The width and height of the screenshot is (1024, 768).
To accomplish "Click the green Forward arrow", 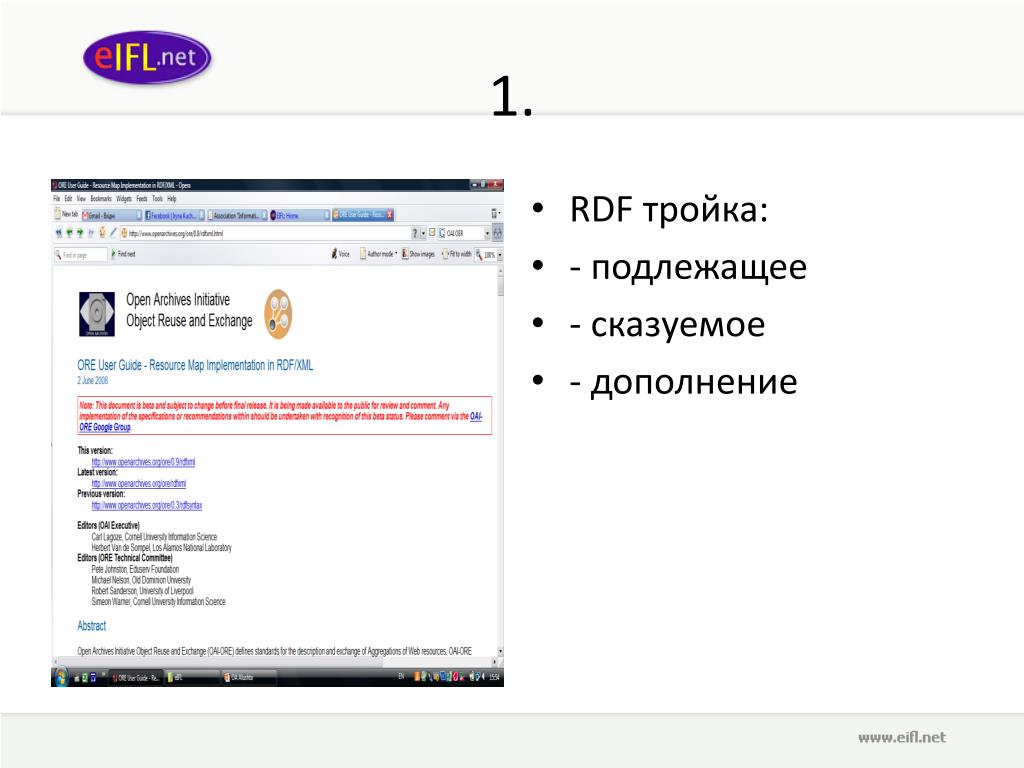I will pos(80,233).
